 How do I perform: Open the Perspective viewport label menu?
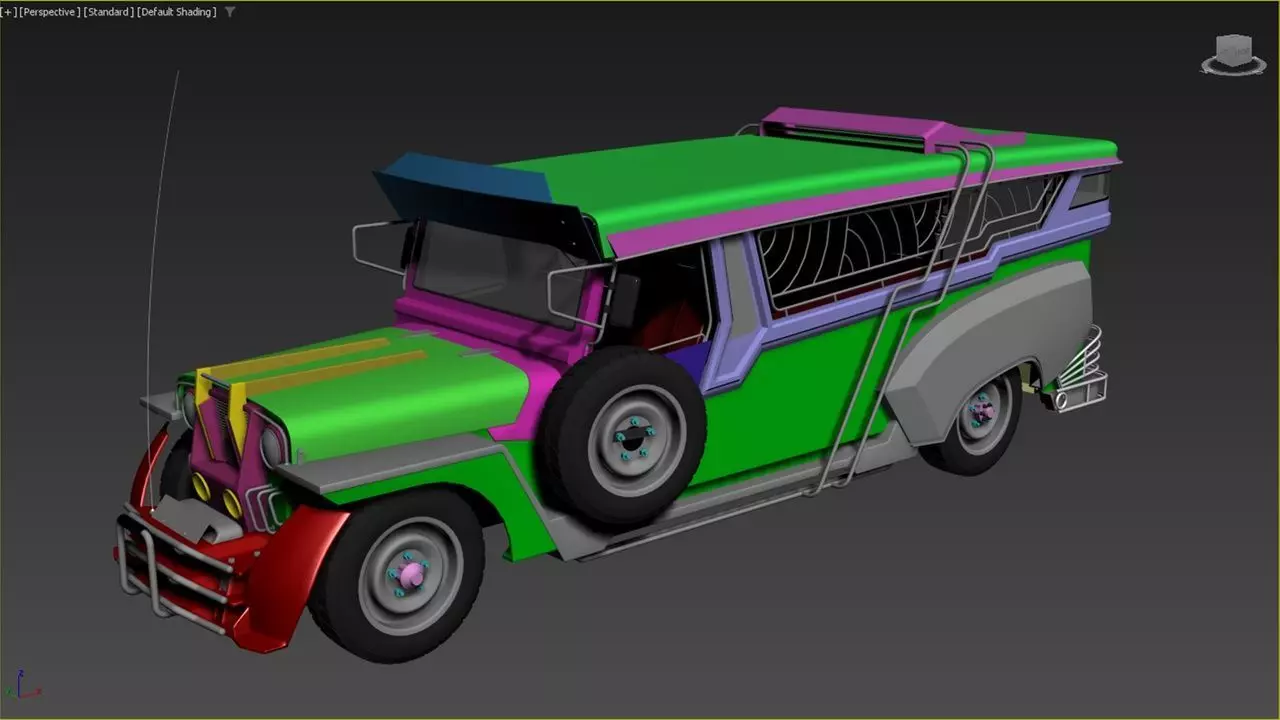49,12
